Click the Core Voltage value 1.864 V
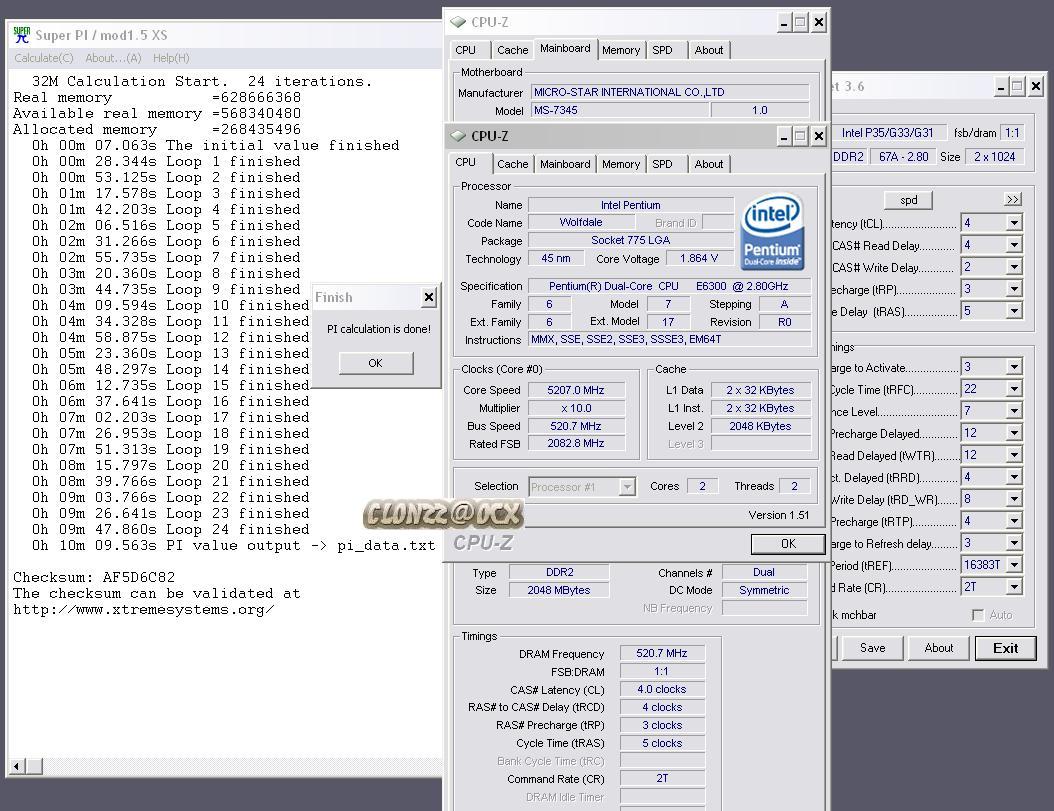Viewport: 1054px width, 811px height. [698, 258]
